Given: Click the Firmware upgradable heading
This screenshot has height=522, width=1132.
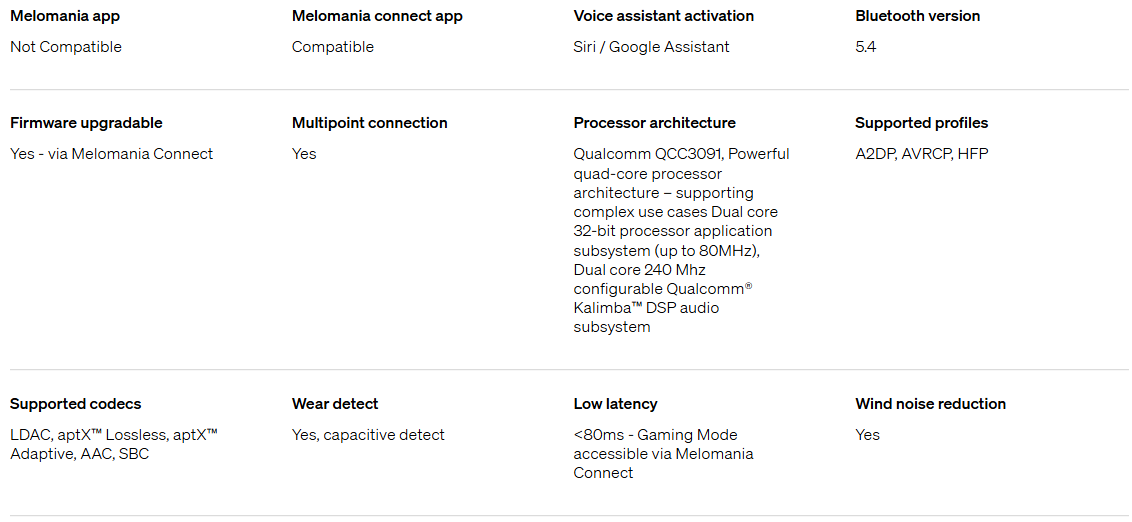Looking at the screenshot, I should pos(86,123).
